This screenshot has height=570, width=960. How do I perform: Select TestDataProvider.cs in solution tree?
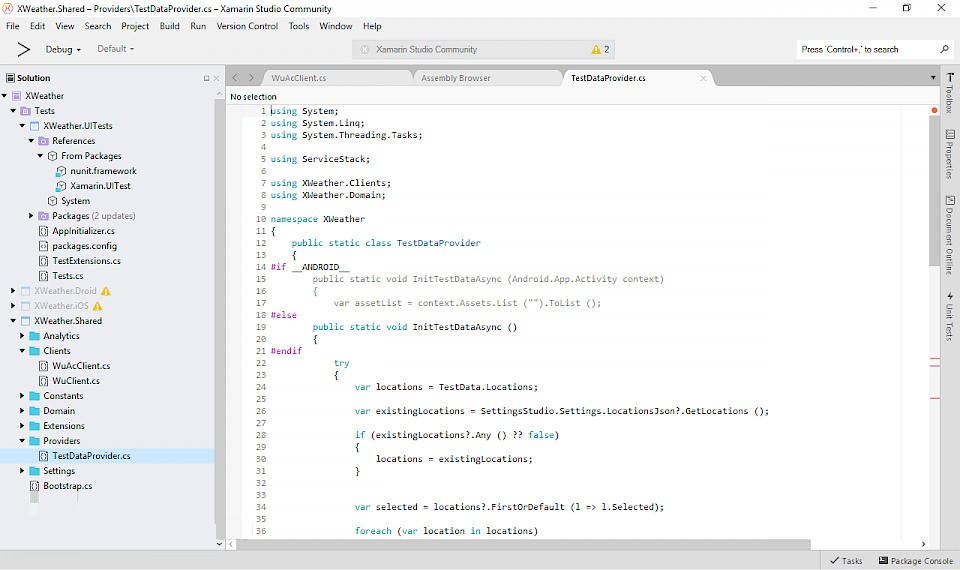[x=91, y=456]
